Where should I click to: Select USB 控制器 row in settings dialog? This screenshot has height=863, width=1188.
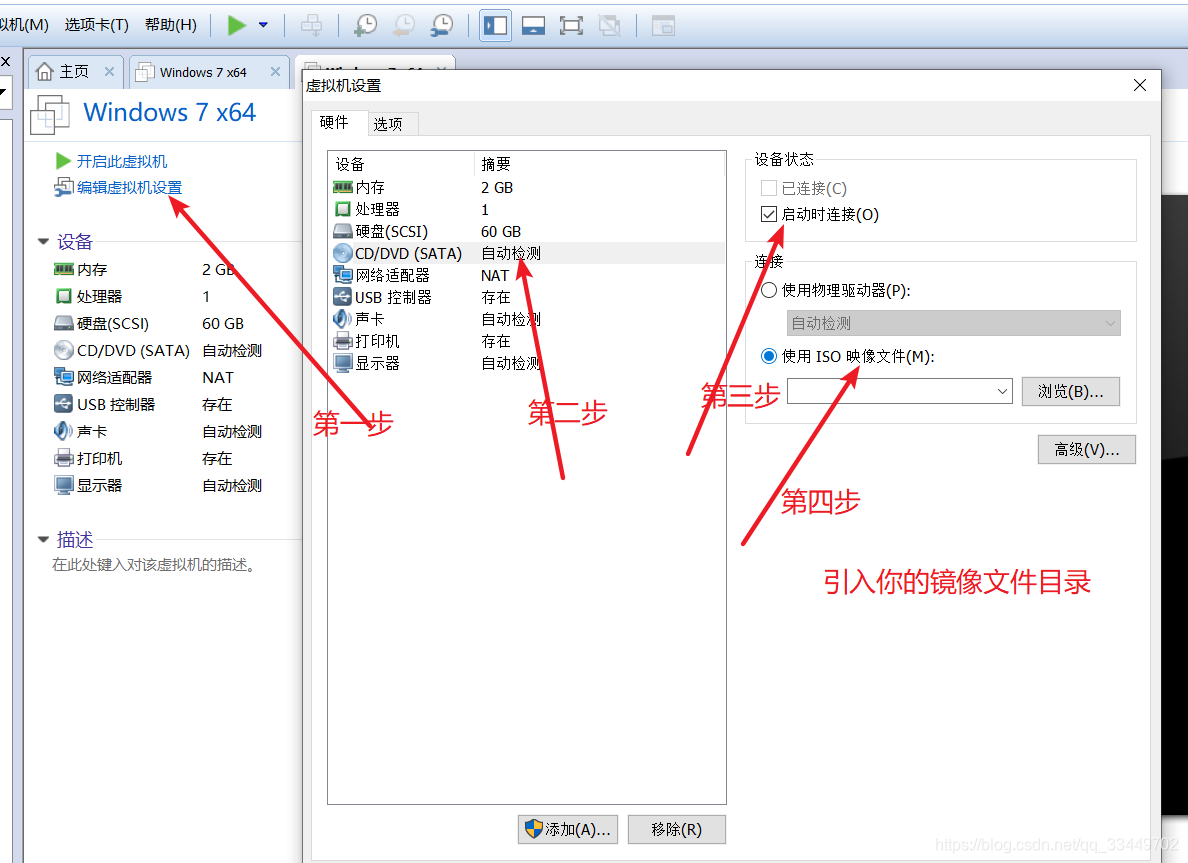527,297
